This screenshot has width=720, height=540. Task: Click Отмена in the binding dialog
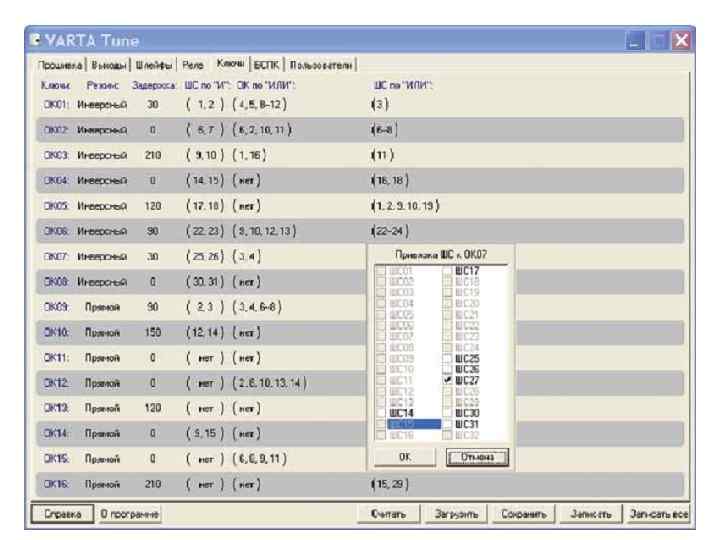click(478, 457)
